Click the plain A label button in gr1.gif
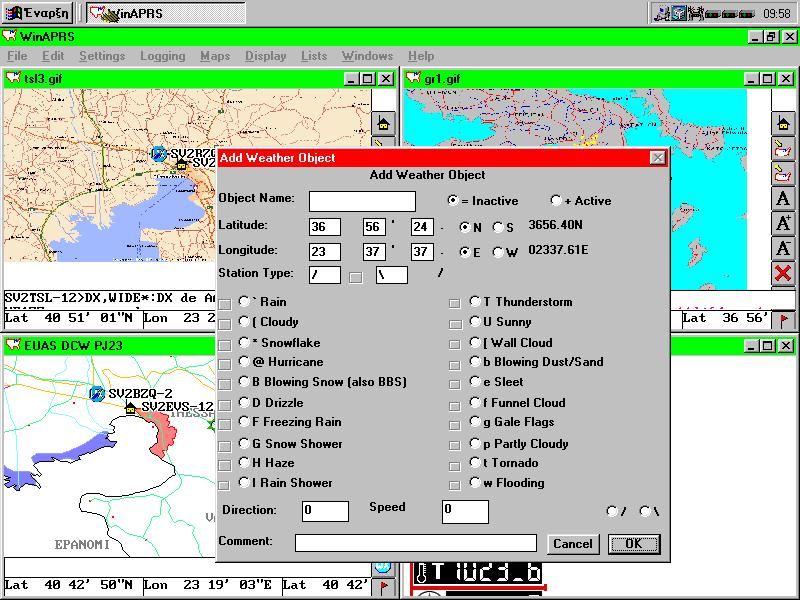 tap(783, 198)
